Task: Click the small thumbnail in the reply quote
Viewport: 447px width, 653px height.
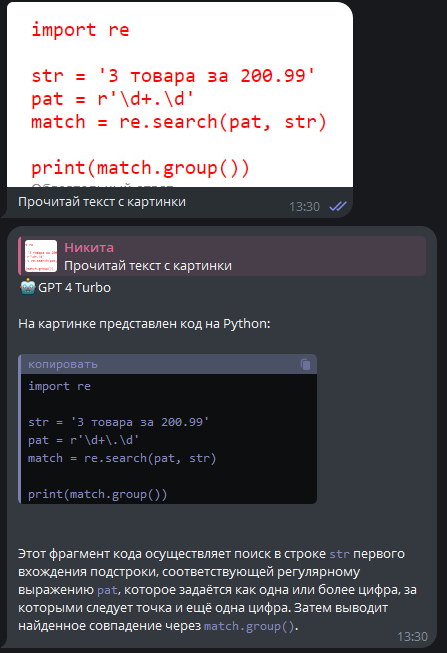Action: coord(41,256)
